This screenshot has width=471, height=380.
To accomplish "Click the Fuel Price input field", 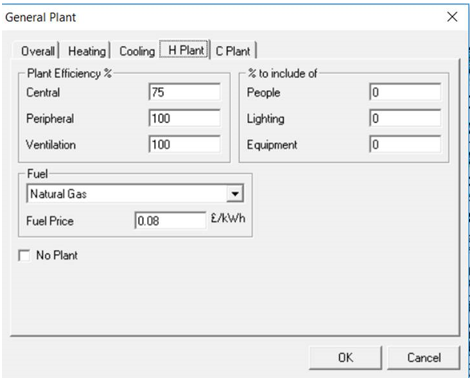I will pyautogui.click(x=170, y=220).
